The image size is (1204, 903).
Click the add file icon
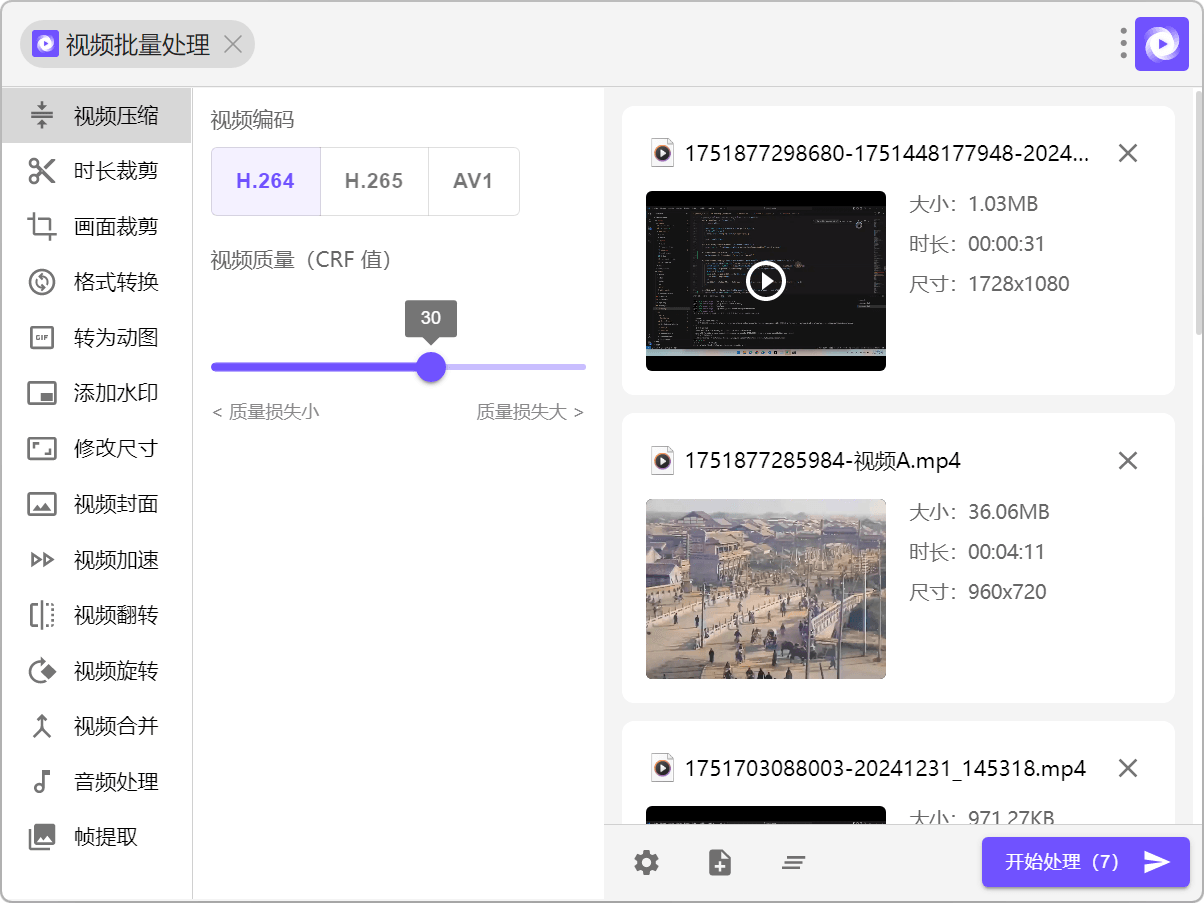click(x=720, y=862)
